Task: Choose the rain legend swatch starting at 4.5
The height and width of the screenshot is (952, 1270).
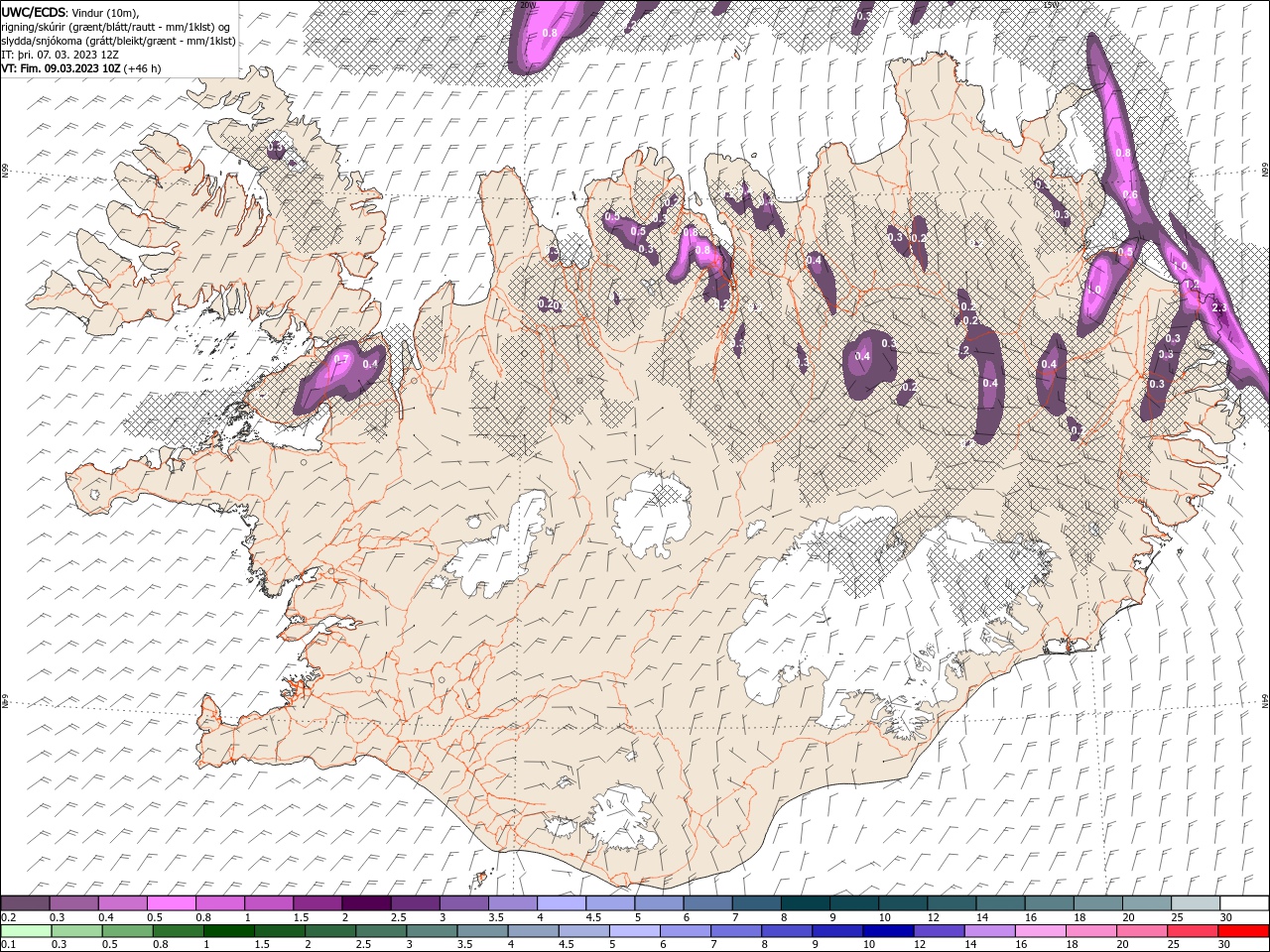Action: click(x=583, y=931)
